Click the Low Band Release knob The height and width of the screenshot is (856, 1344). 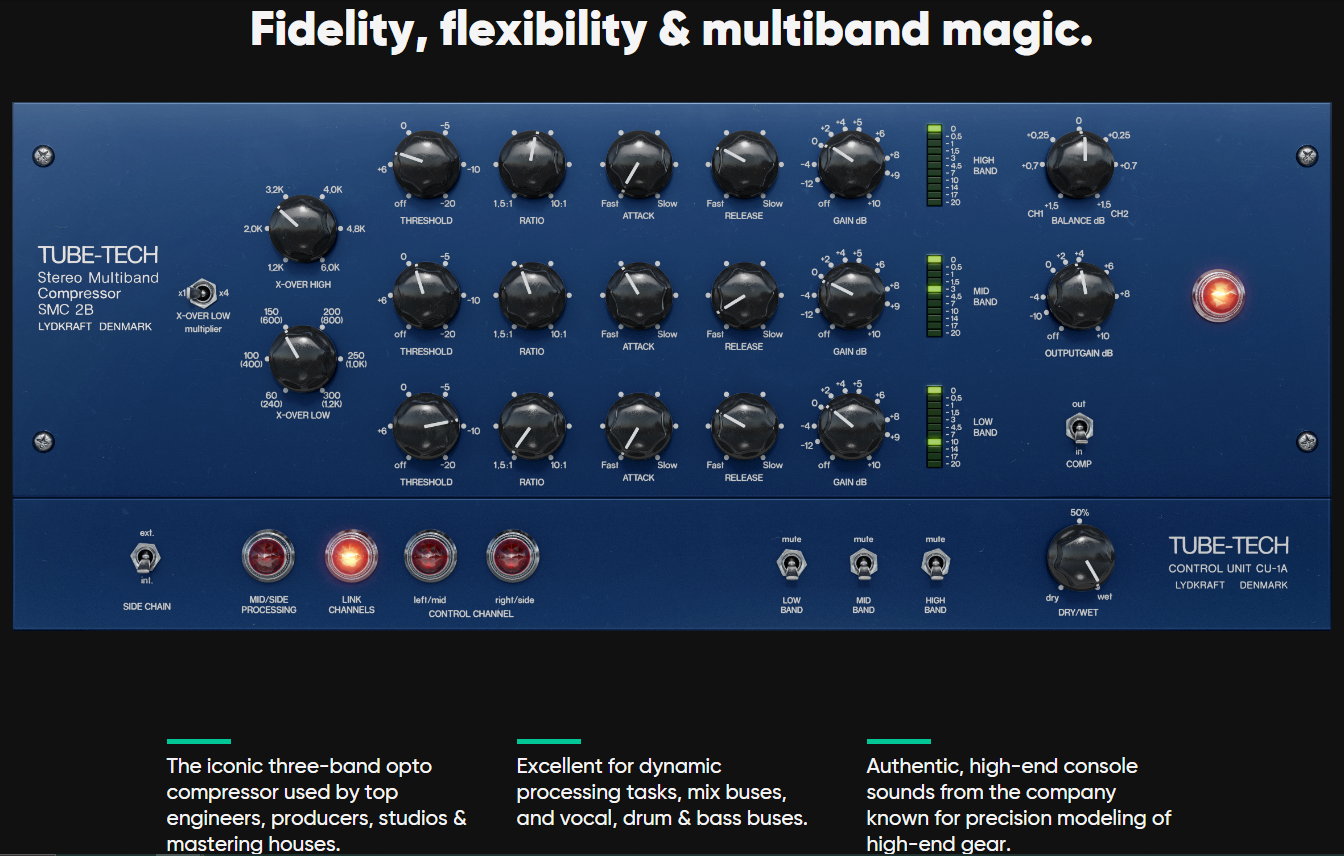pos(744,426)
